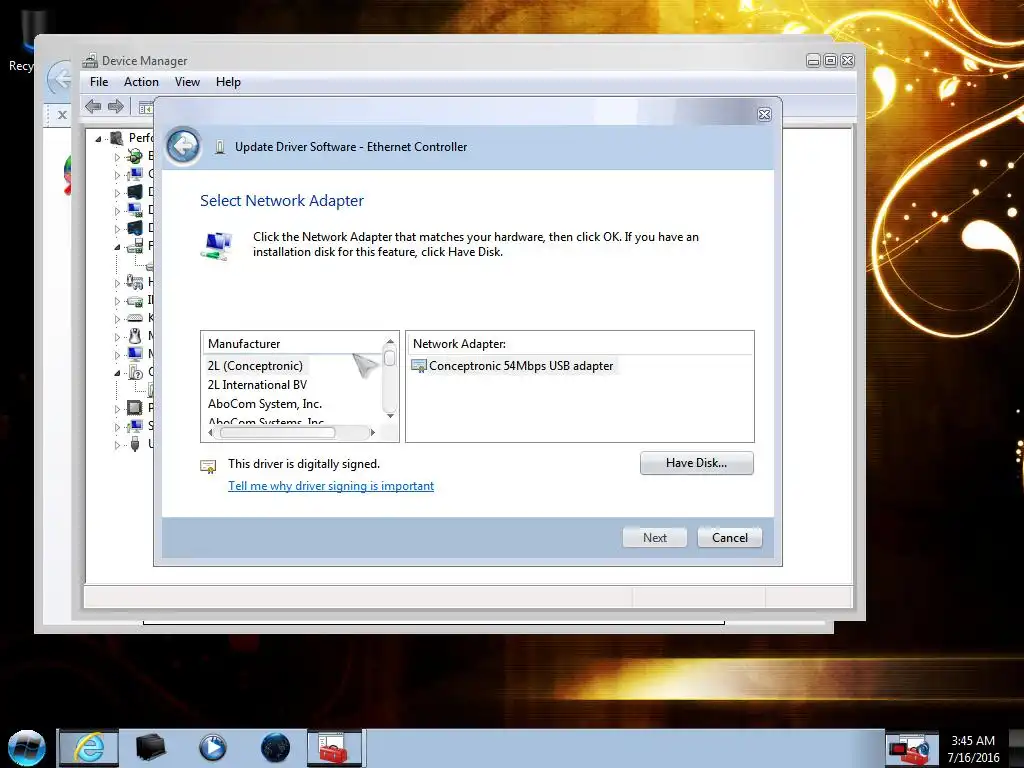
Task: Open the View menu in Device Manager
Action: 187,82
